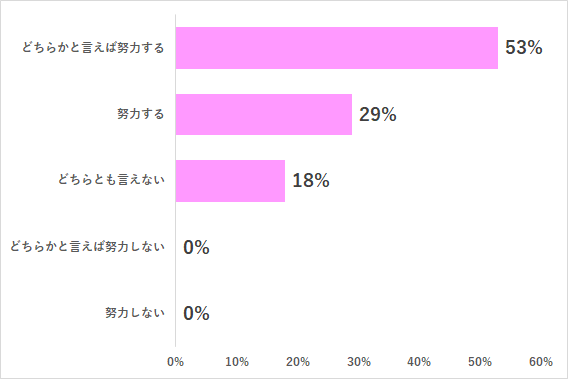Click 0% label beside どちらかと言えば努力しない
The width and height of the screenshot is (568, 379).
pos(196,247)
